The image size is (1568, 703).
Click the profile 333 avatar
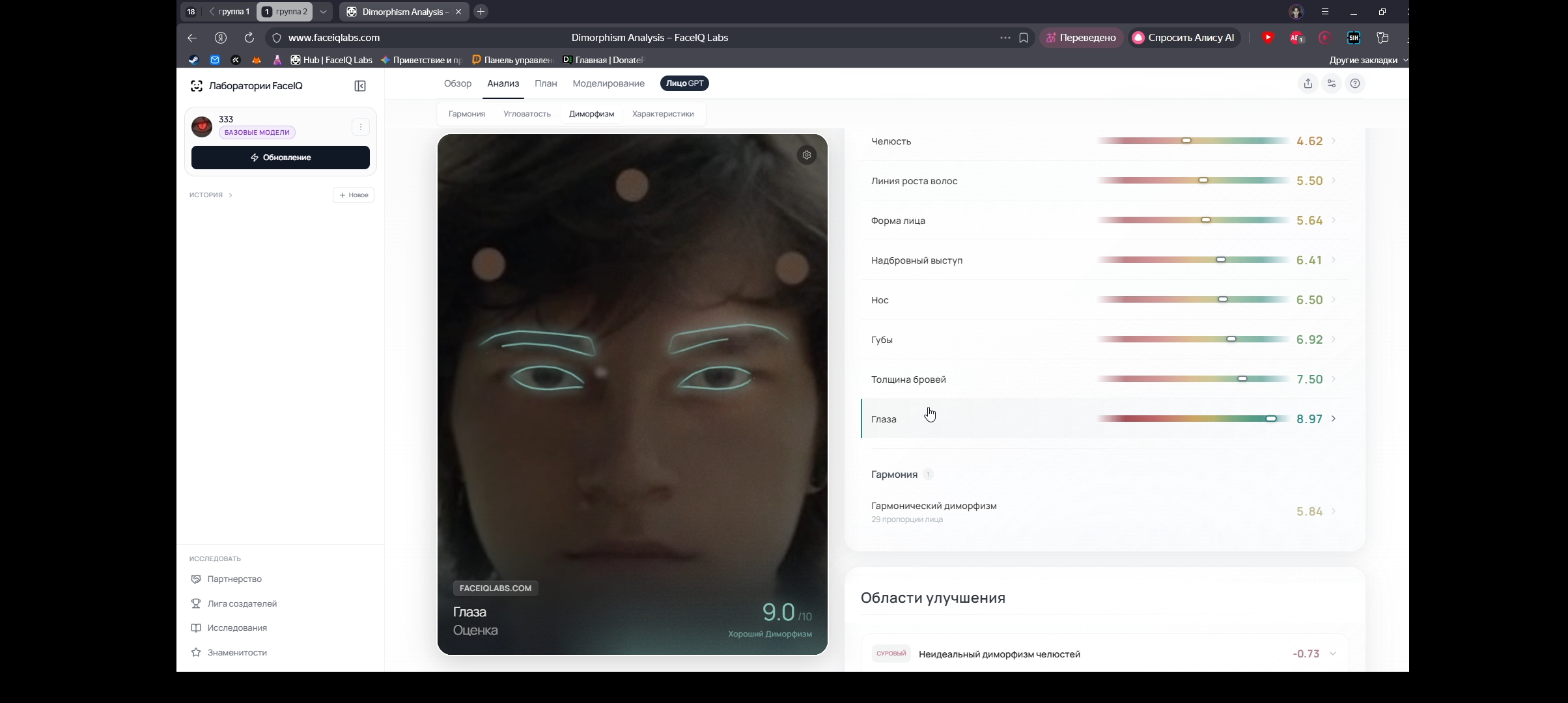tap(202, 126)
